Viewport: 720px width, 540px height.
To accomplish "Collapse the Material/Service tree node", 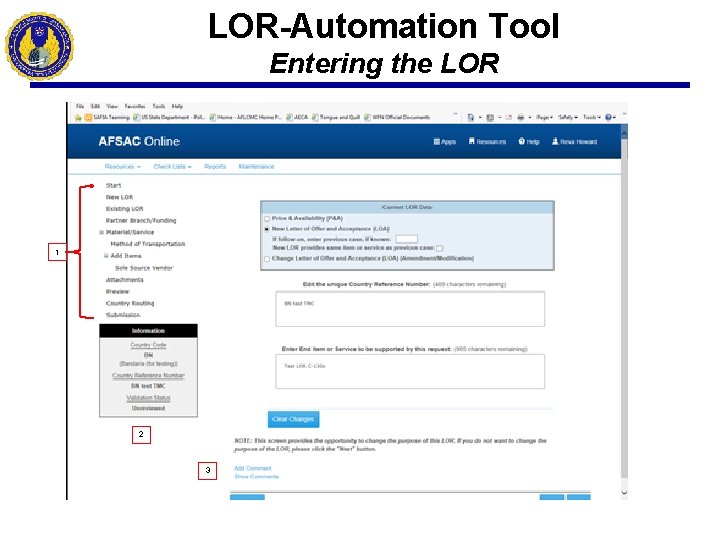I will tap(101, 232).
